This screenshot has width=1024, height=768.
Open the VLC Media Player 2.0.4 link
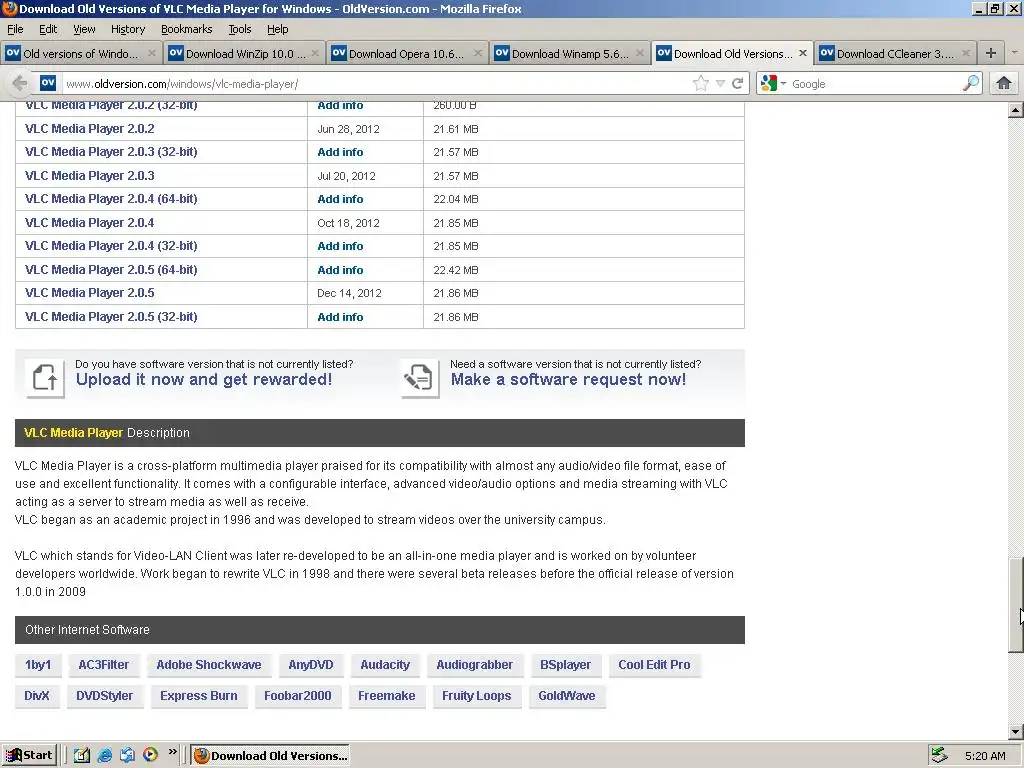pos(89,223)
